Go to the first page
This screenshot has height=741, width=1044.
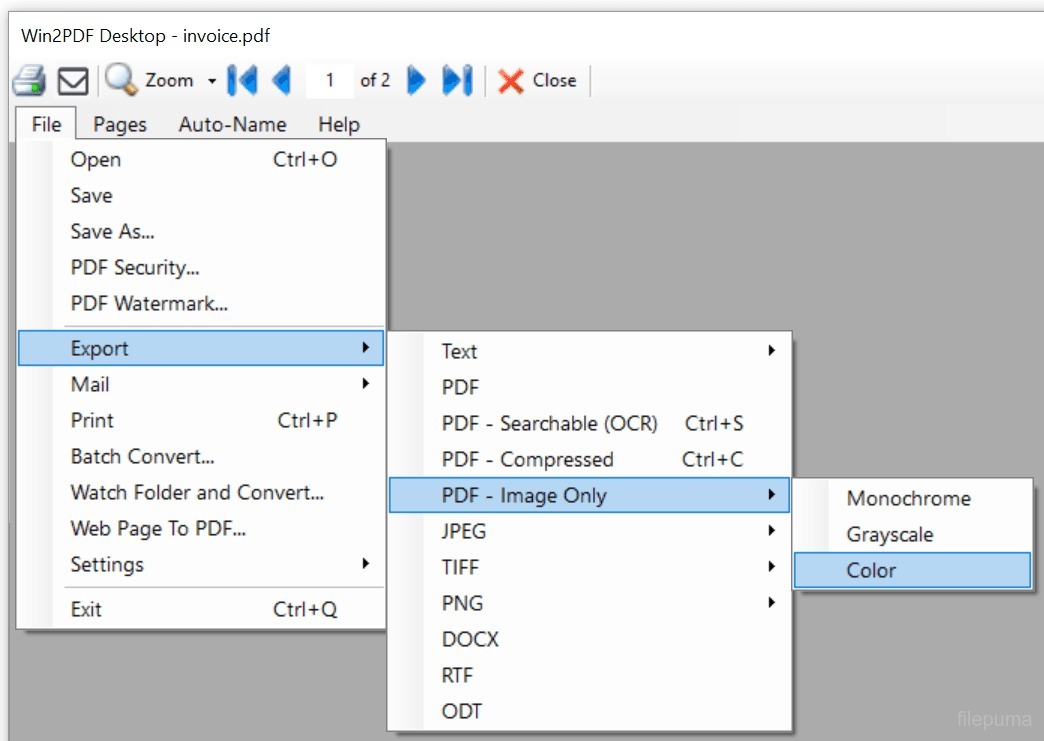click(241, 81)
